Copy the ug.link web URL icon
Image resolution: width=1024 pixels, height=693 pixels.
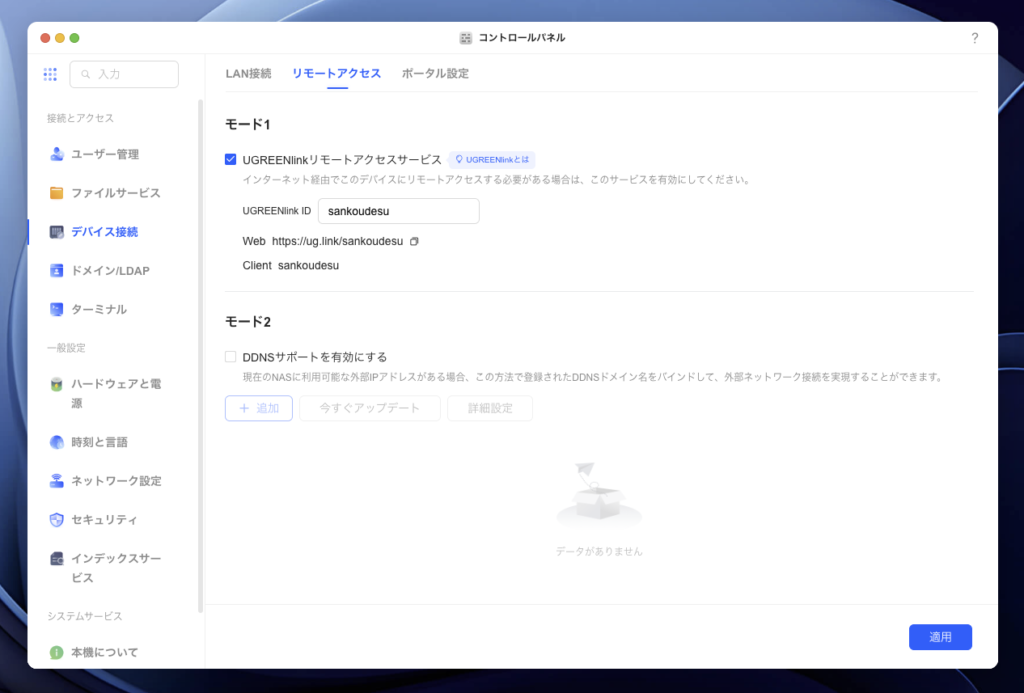click(414, 241)
